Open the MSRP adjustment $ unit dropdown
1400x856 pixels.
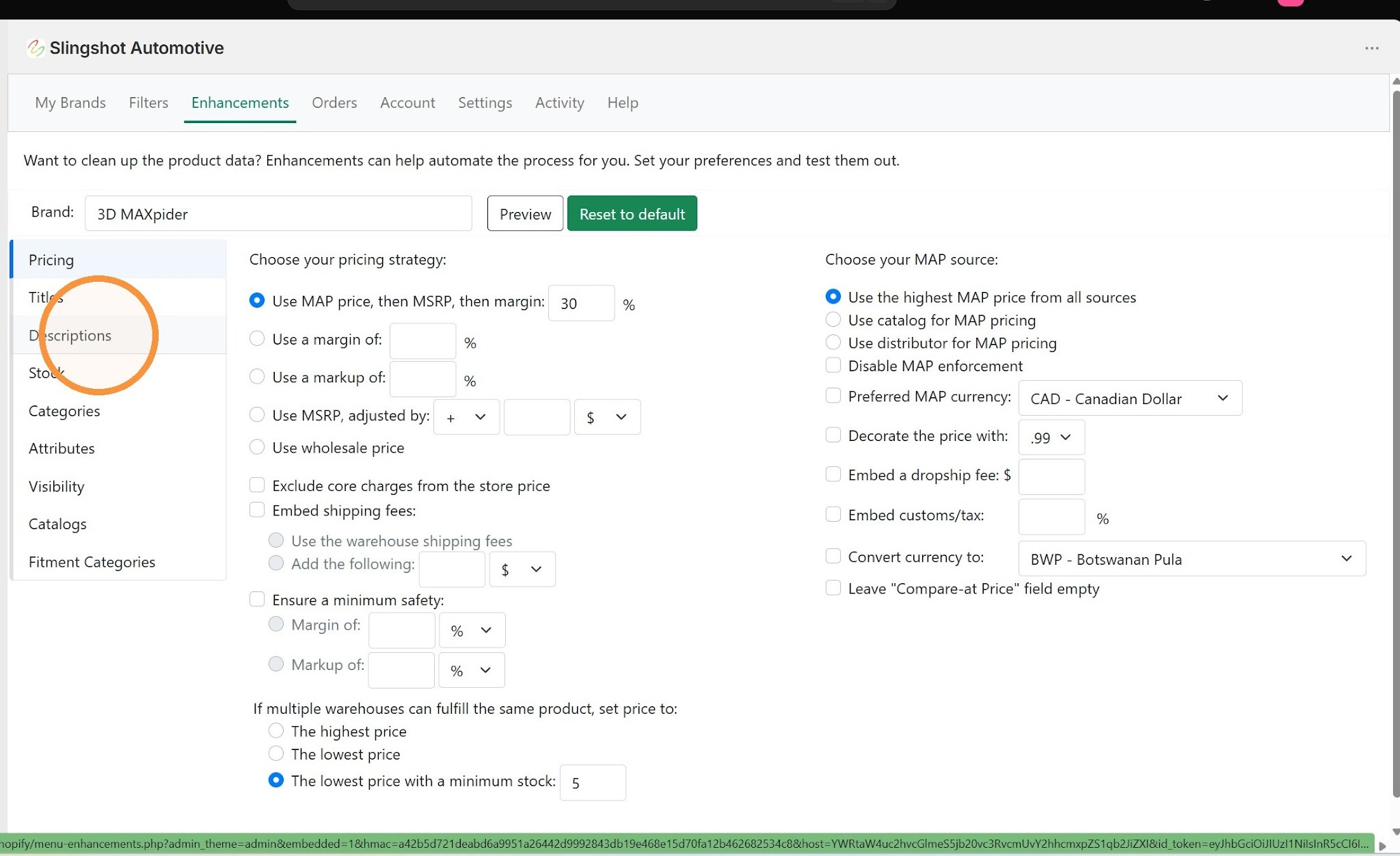[607, 417]
